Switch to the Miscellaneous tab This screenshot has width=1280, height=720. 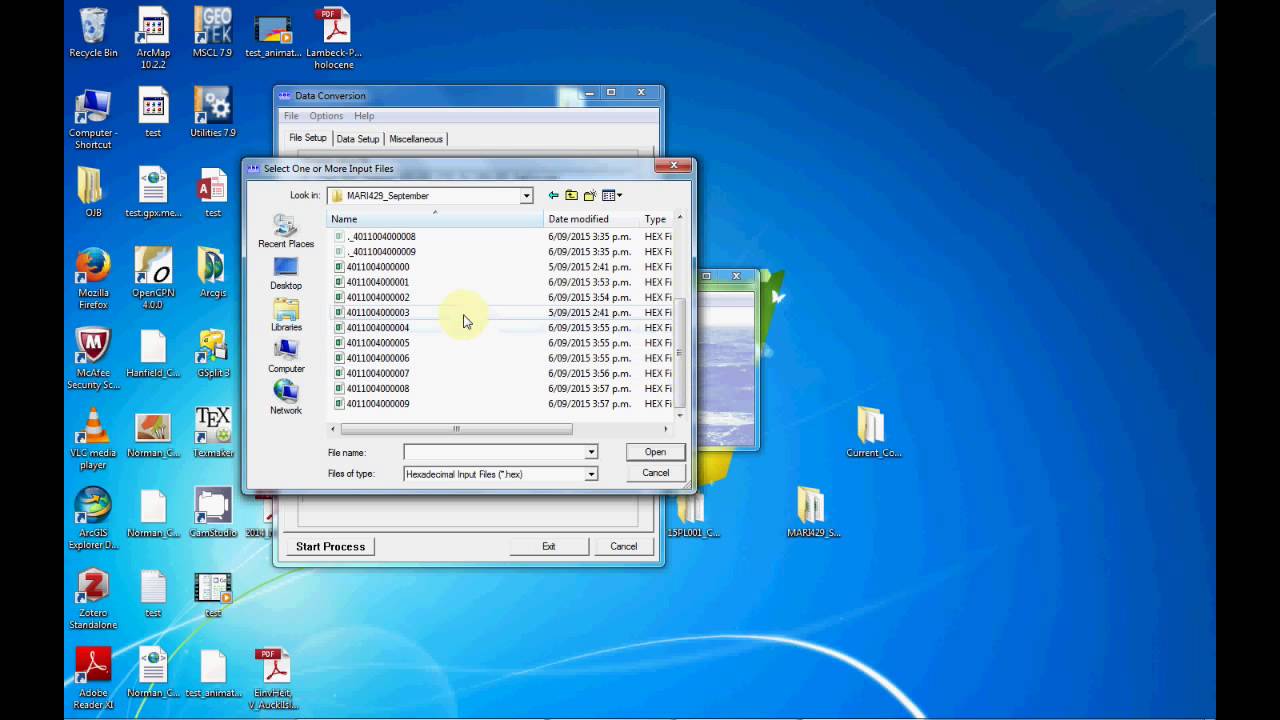point(416,139)
